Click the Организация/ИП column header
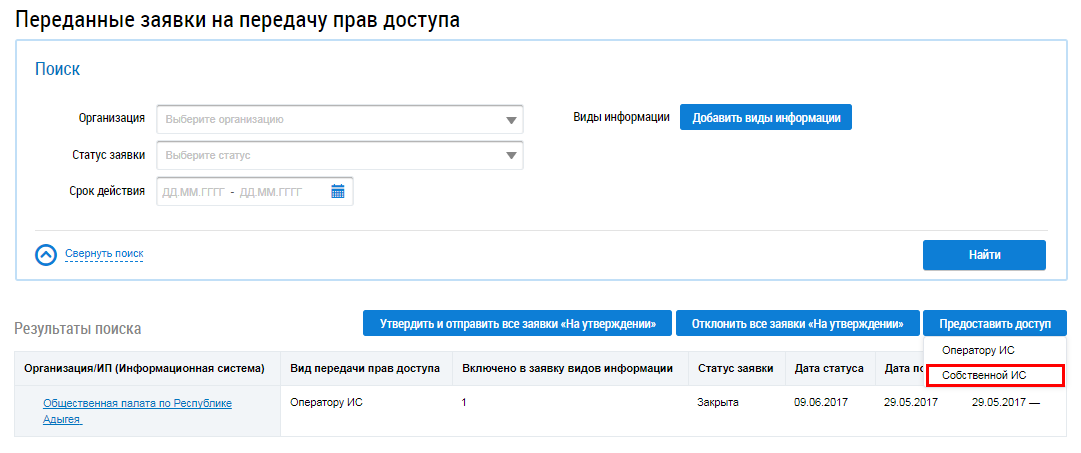This screenshot has width=1081, height=453. (x=144, y=369)
